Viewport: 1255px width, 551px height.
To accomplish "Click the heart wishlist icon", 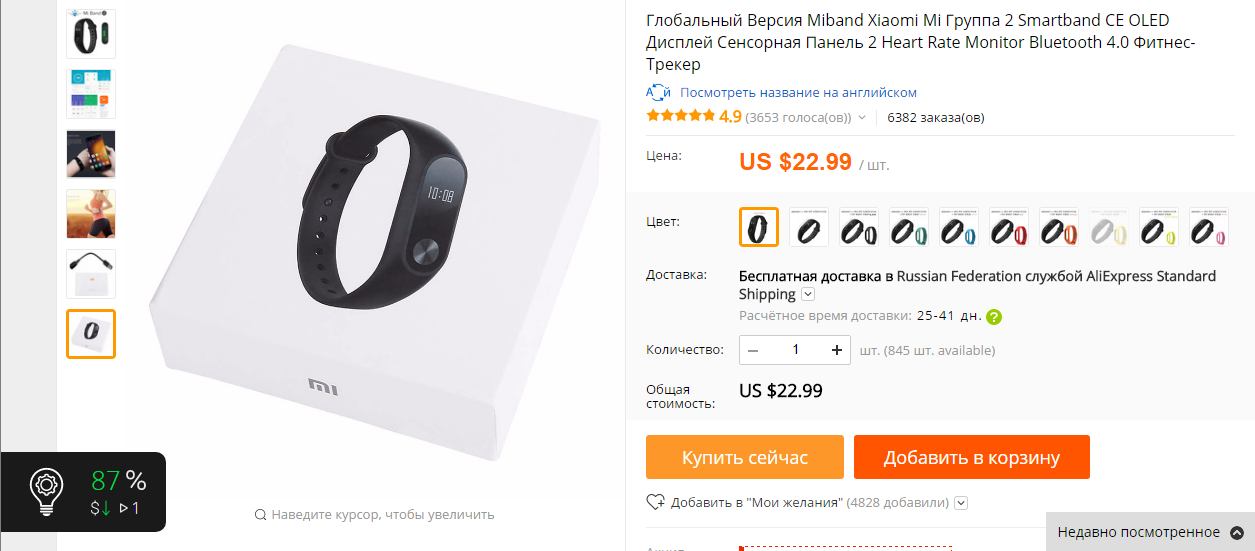I will click(x=656, y=502).
